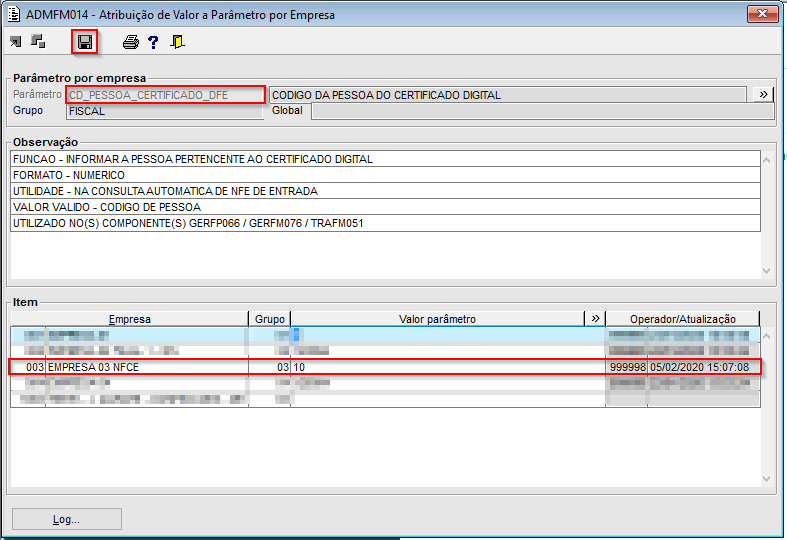The image size is (787, 540).
Task: Click the Grupo column header in Item table
Action: coord(270,319)
